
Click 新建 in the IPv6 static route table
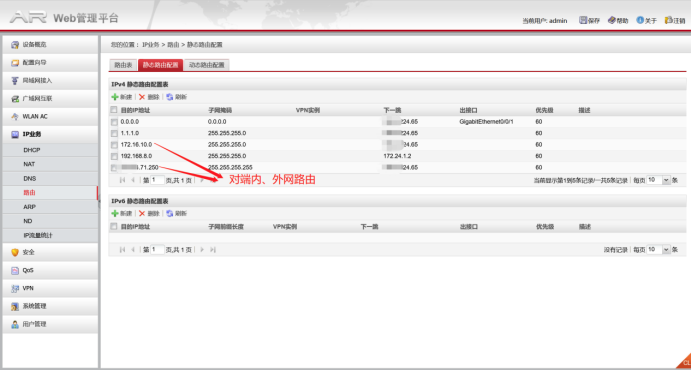click(x=122, y=214)
